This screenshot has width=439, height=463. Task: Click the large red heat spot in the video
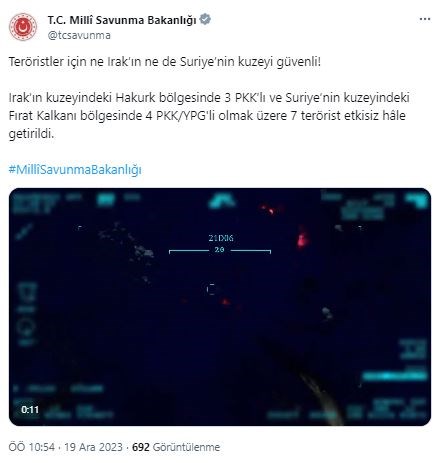pos(301,239)
